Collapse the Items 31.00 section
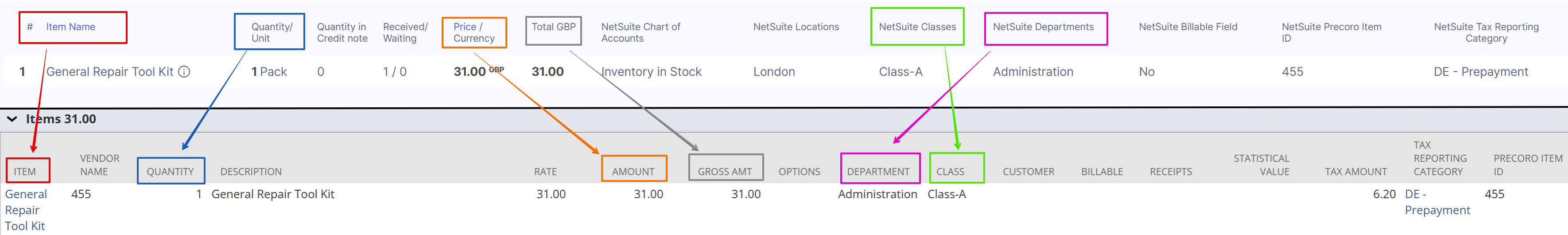 tap(12, 119)
